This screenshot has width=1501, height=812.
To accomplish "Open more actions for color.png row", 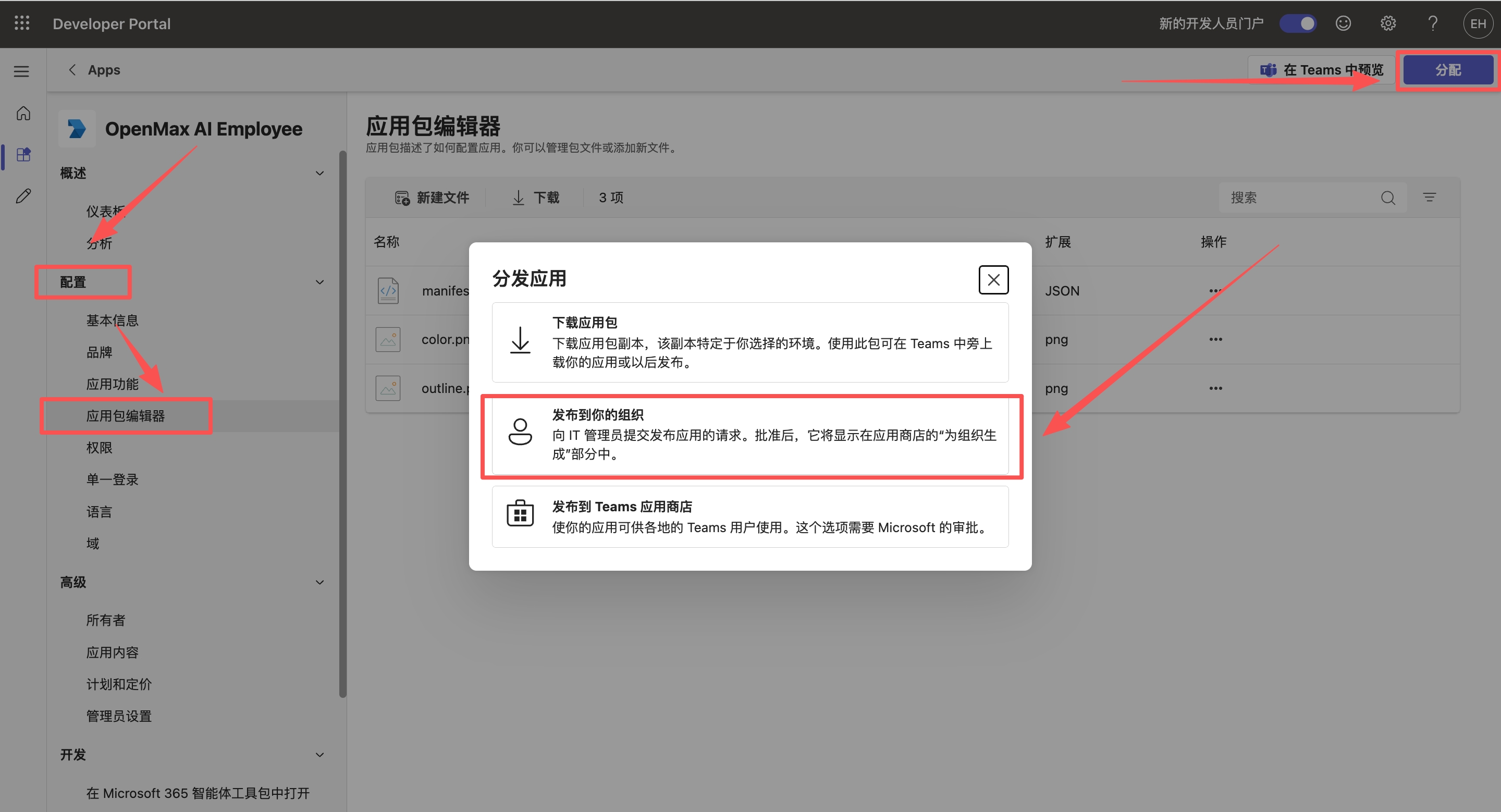I will click(x=1215, y=339).
